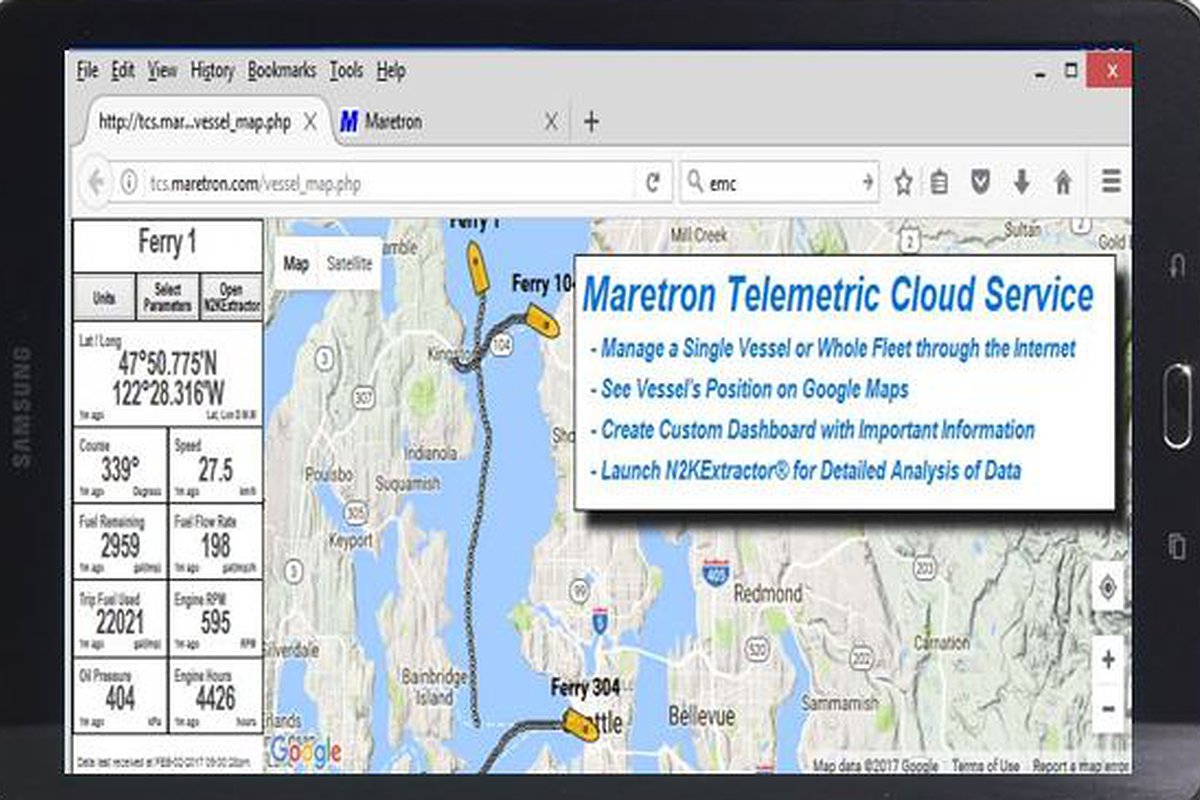Tap the tablet's back key
This screenshot has width=1200, height=800.
[1177, 266]
